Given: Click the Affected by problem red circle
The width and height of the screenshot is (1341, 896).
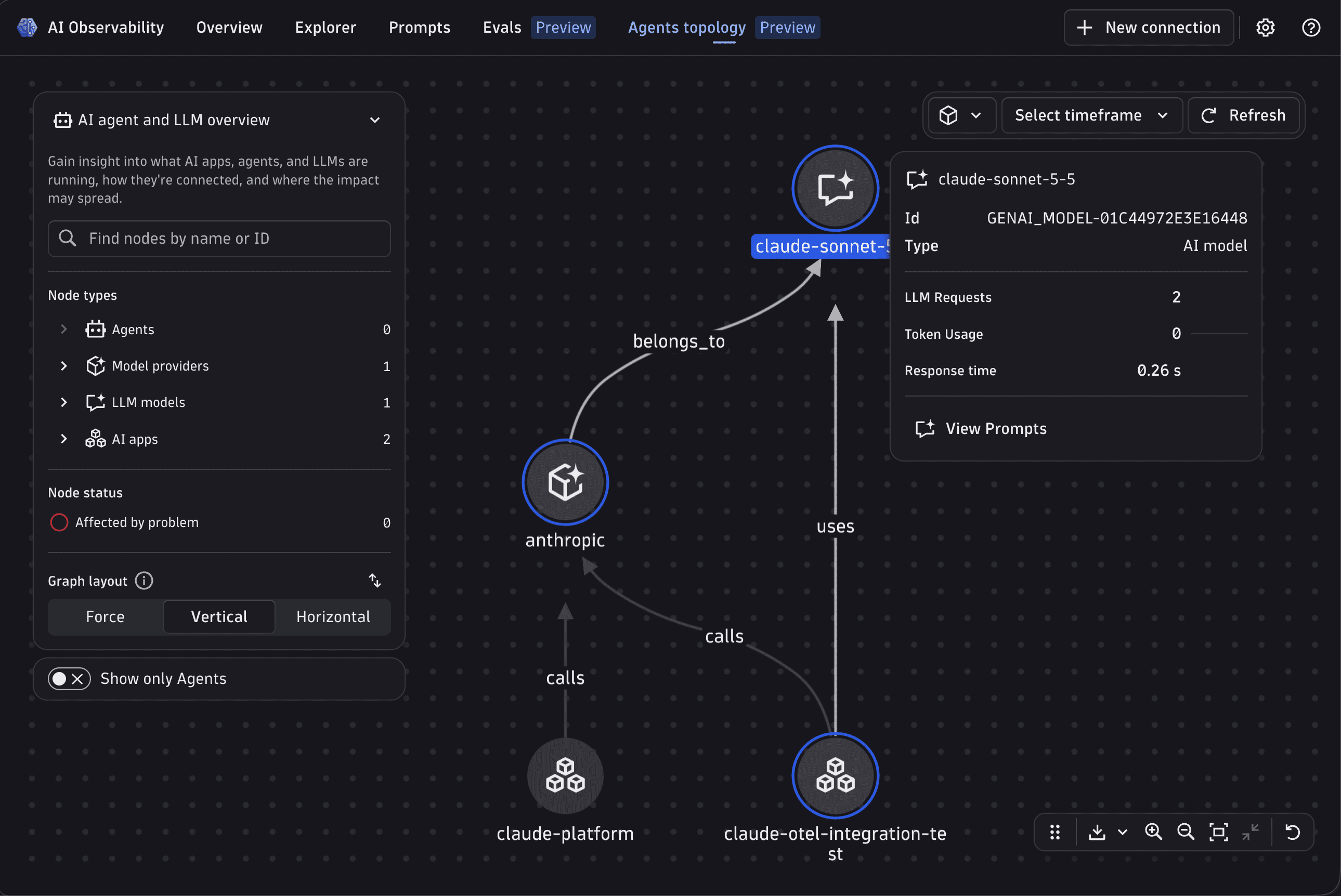Looking at the screenshot, I should pyautogui.click(x=59, y=522).
